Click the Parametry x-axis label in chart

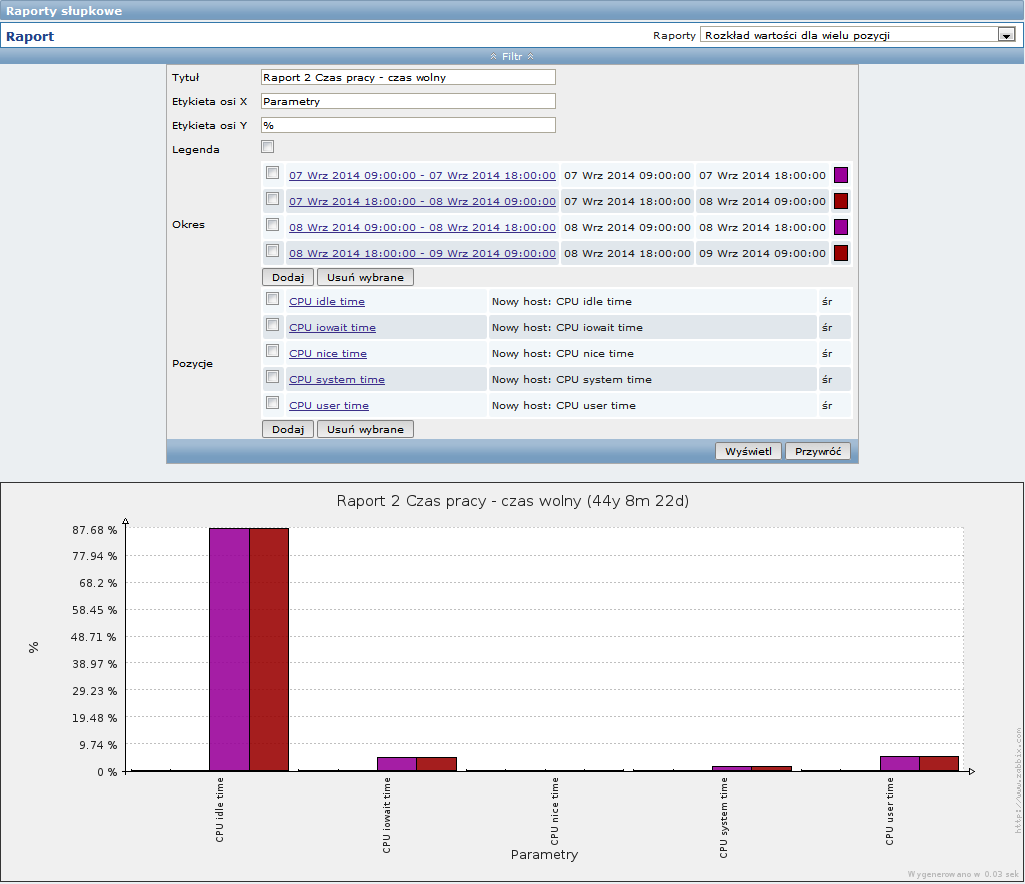[x=544, y=855]
